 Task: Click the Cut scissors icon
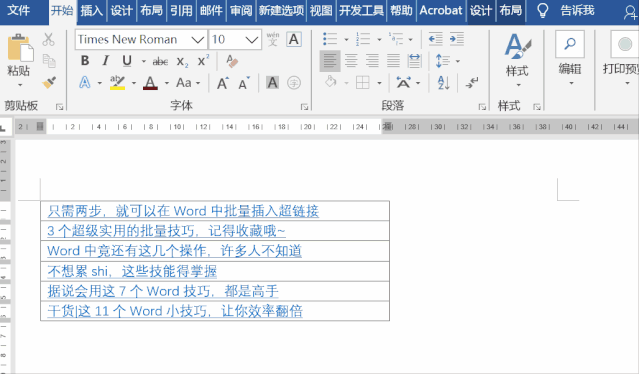48,40
